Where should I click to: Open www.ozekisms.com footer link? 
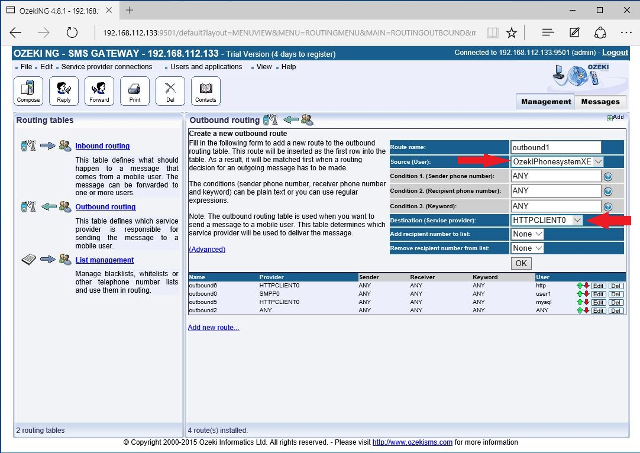coord(412,442)
